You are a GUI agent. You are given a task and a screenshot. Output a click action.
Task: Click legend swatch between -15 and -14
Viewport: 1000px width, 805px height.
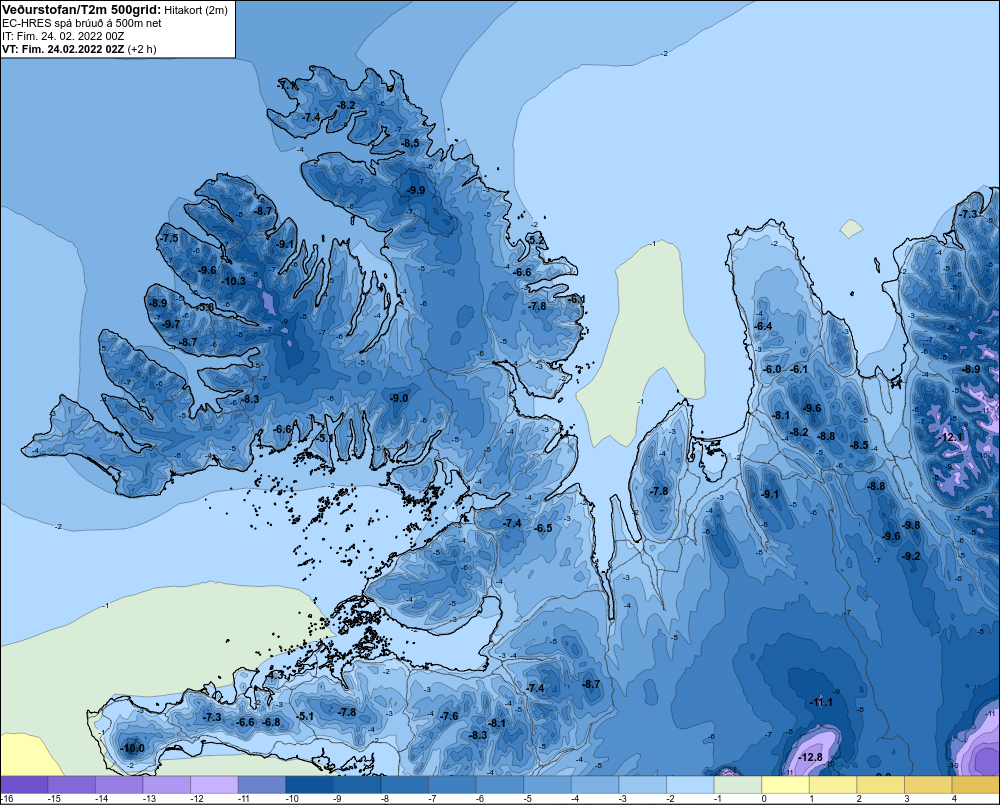point(71,784)
